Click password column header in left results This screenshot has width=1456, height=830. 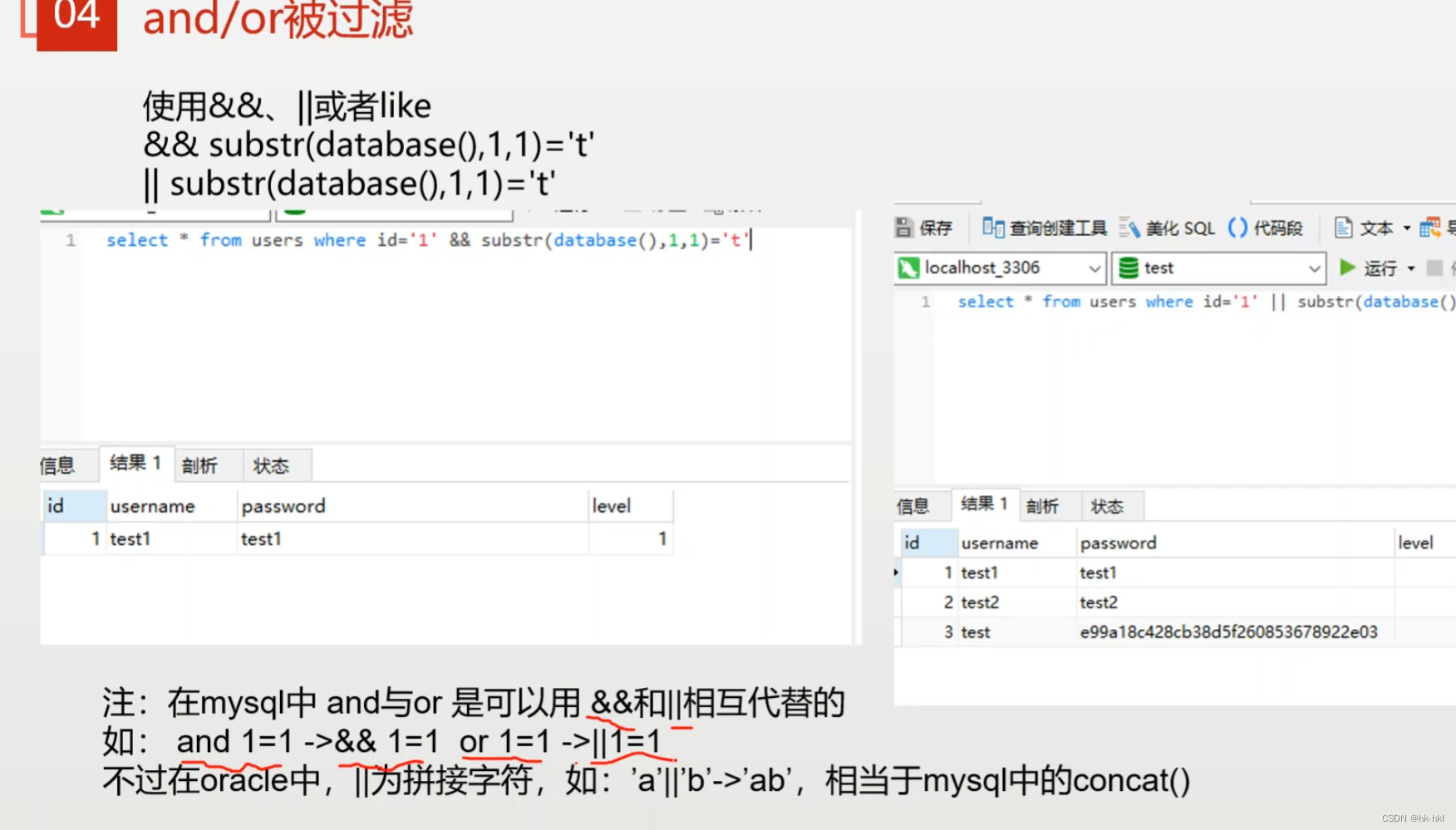click(x=412, y=506)
